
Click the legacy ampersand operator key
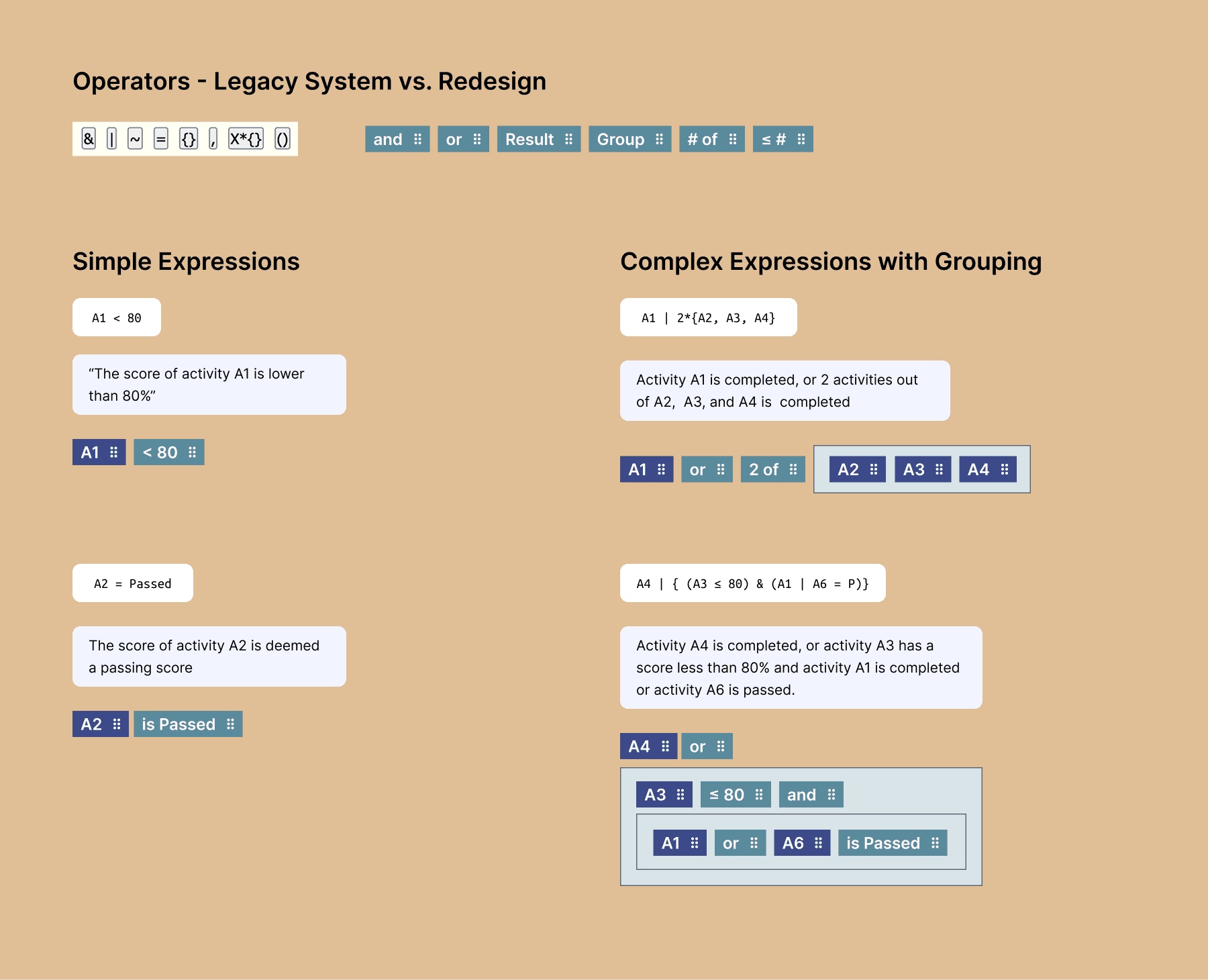(89, 139)
